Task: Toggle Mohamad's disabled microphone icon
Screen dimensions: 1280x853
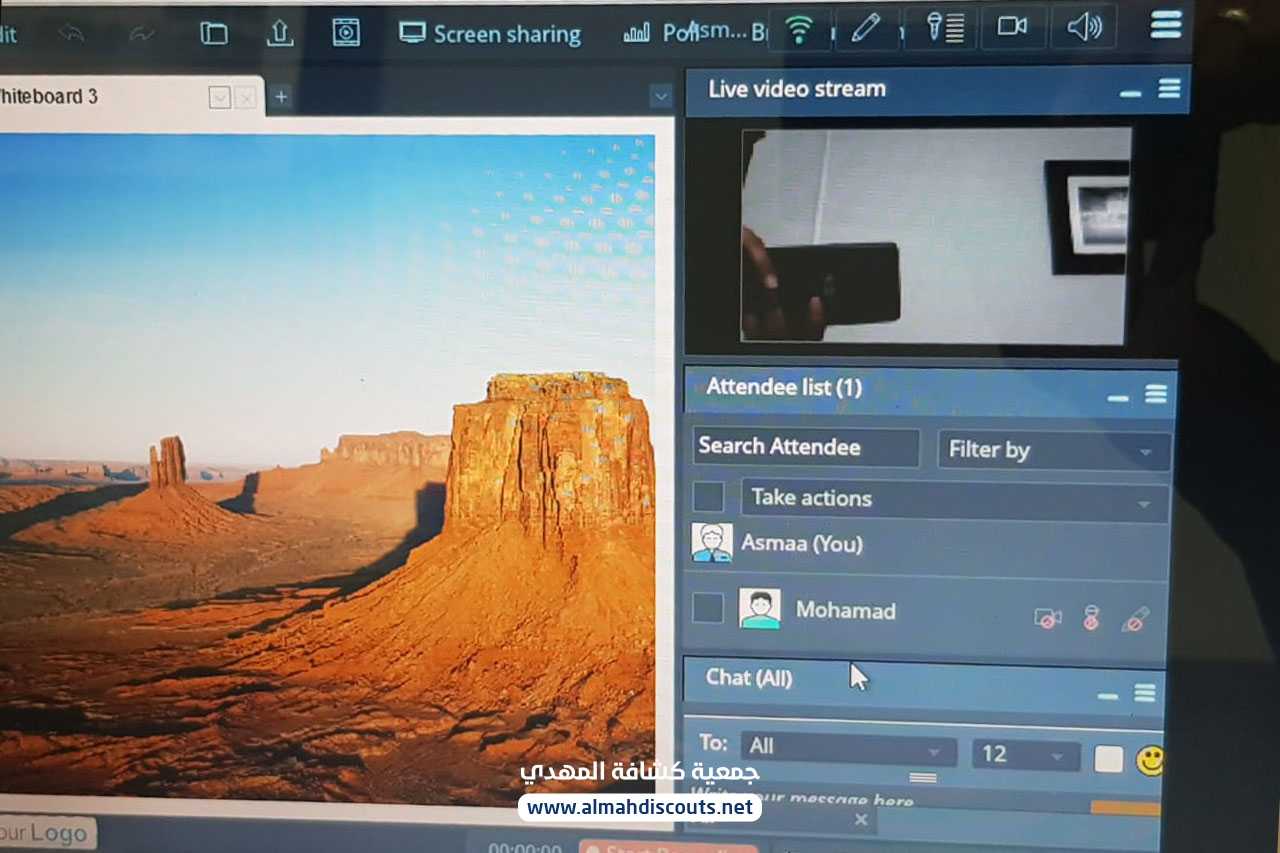Action: 1091,619
